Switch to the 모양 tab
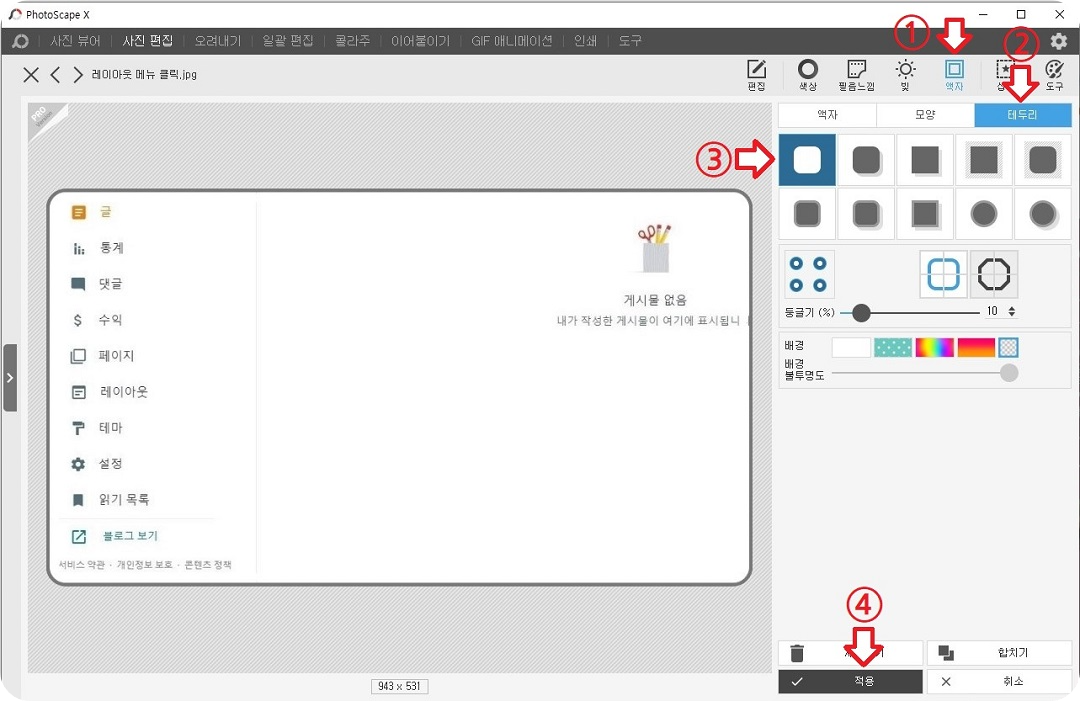 [925, 115]
